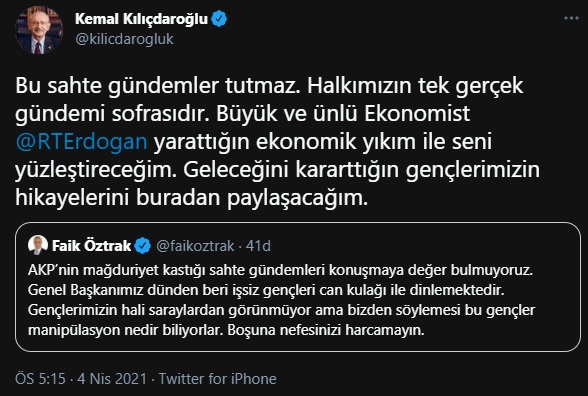Open Faik Öztrak's small avatar
588x396 pixels.
[x=38, y=245]
